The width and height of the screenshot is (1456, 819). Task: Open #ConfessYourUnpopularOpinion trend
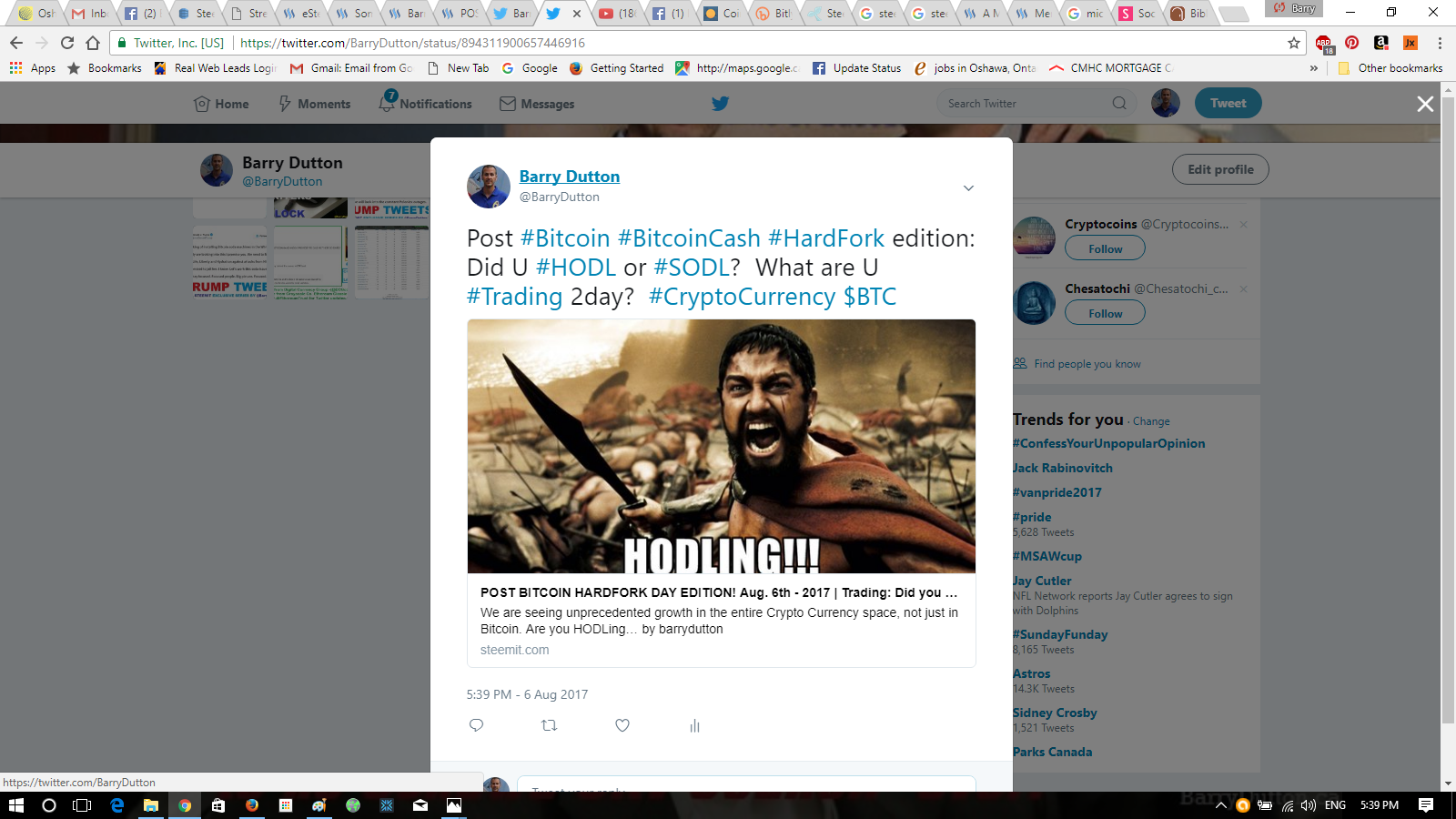click(1109, 443)
